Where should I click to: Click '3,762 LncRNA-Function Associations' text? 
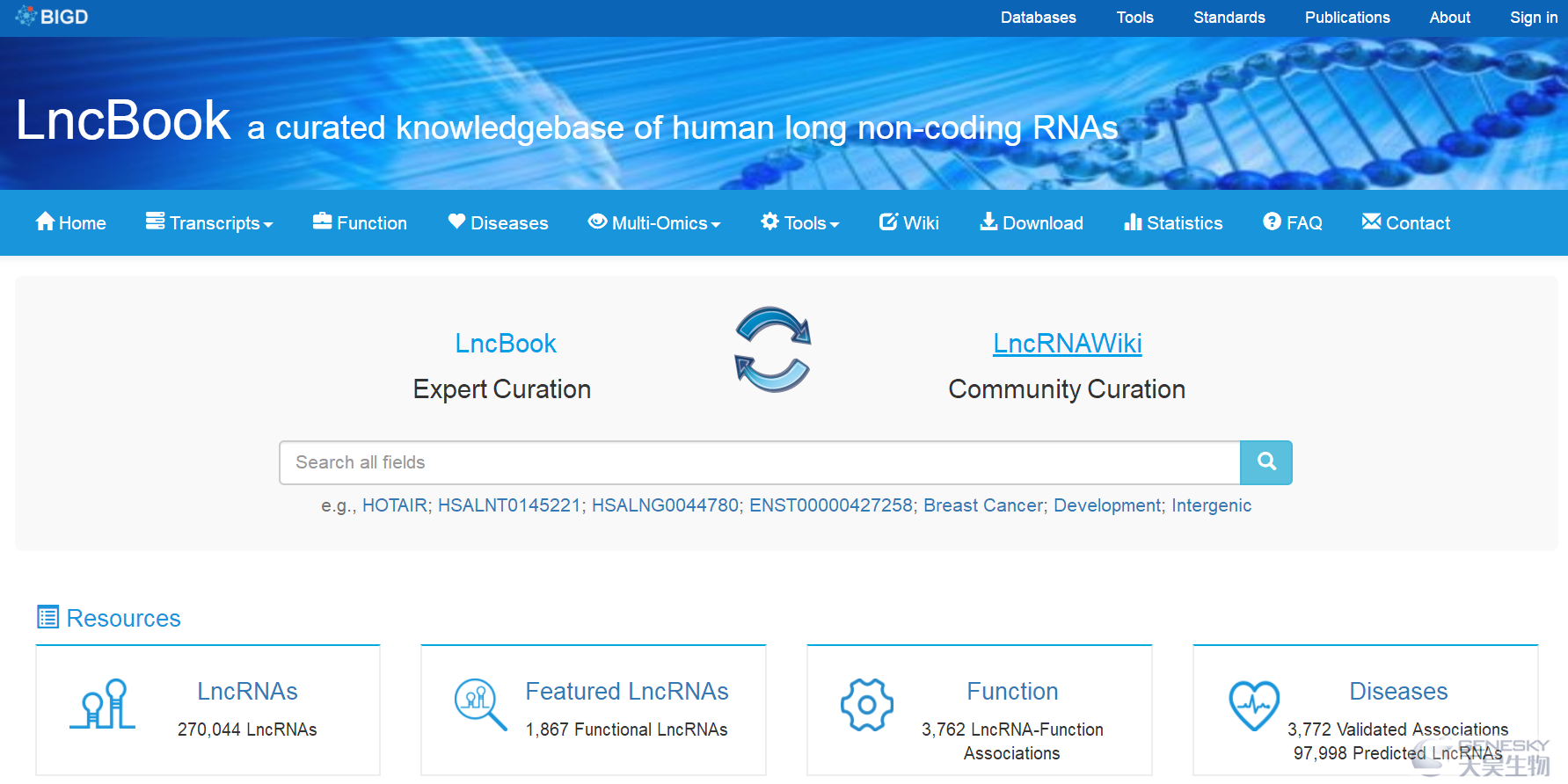point(1012,741)
